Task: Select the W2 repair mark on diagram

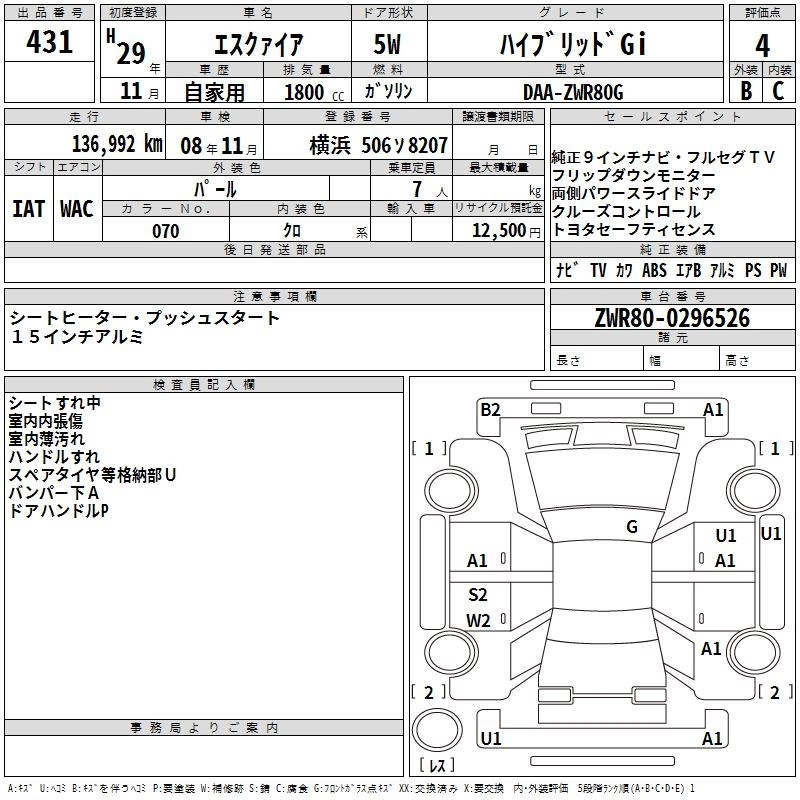Action: [x=478, y=620]
